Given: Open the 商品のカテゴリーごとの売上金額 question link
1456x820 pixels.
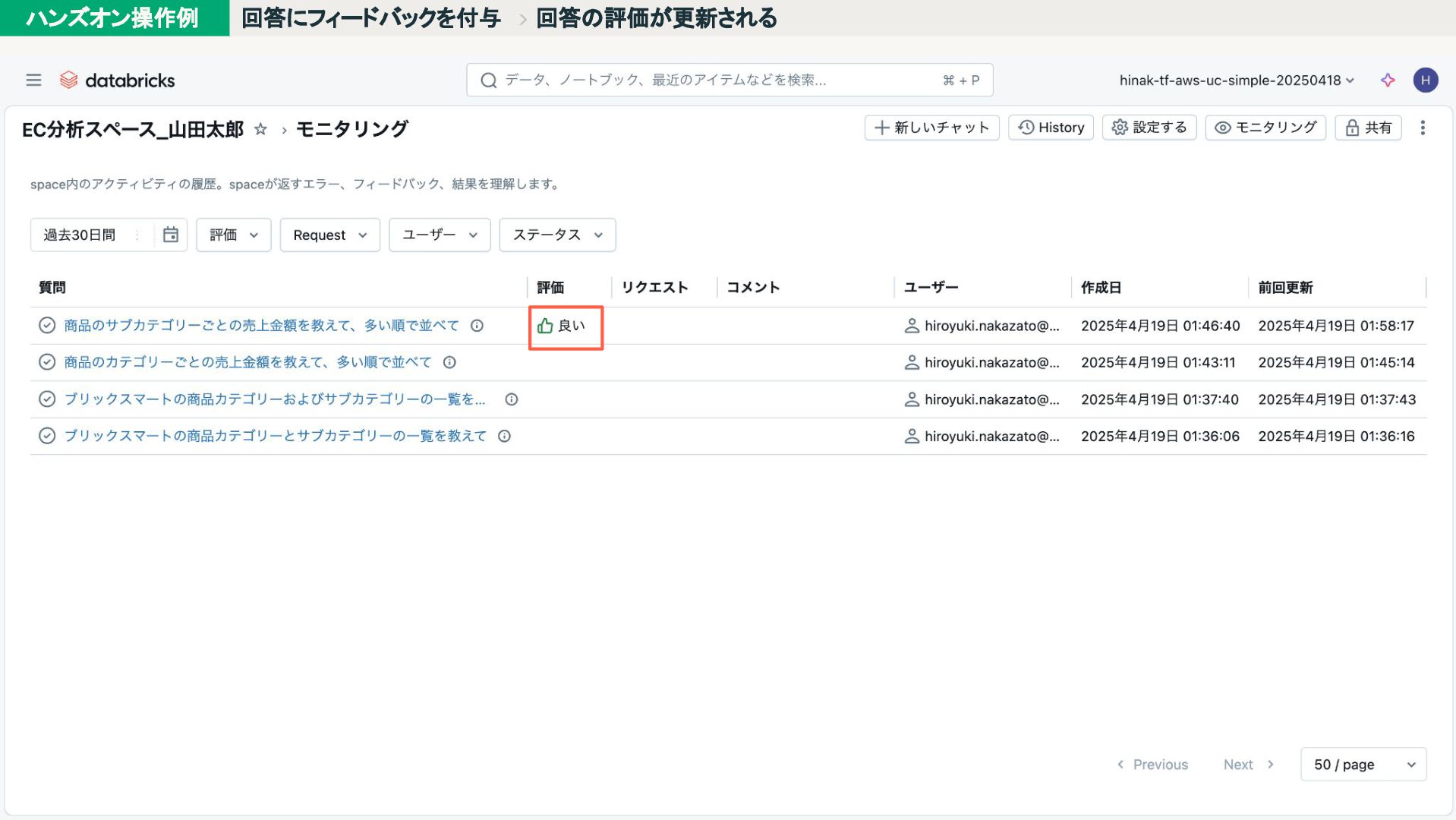Looking at the screenshot, I should point(247,362).
